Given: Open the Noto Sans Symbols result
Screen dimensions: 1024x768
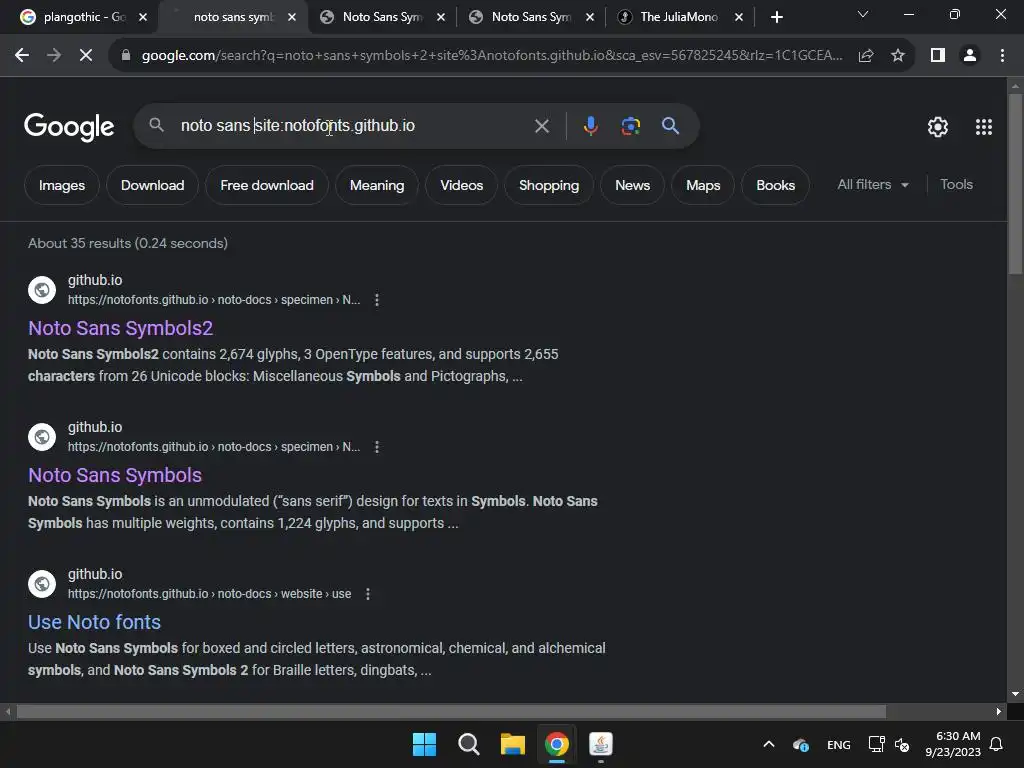Looking at the screenshot, I should coord(115,475).
